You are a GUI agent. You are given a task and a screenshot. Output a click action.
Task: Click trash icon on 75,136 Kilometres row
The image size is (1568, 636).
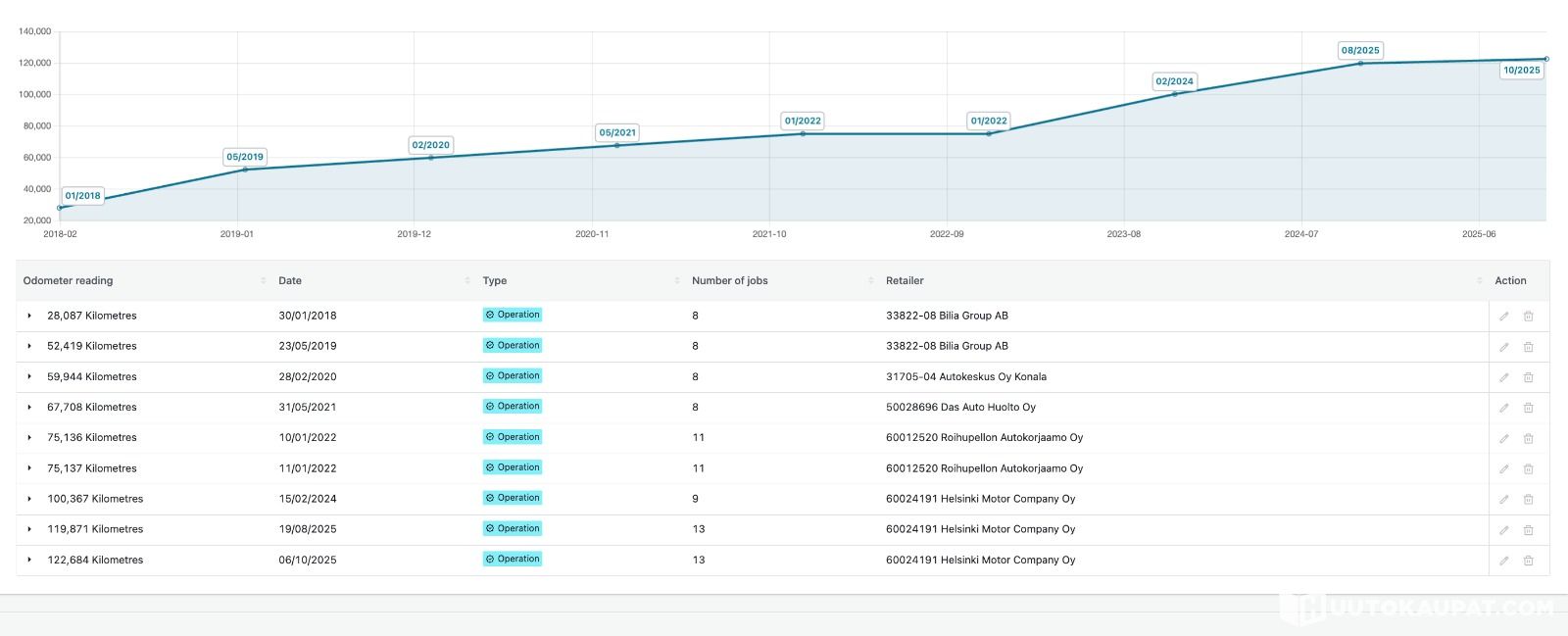click(1528, 438)
